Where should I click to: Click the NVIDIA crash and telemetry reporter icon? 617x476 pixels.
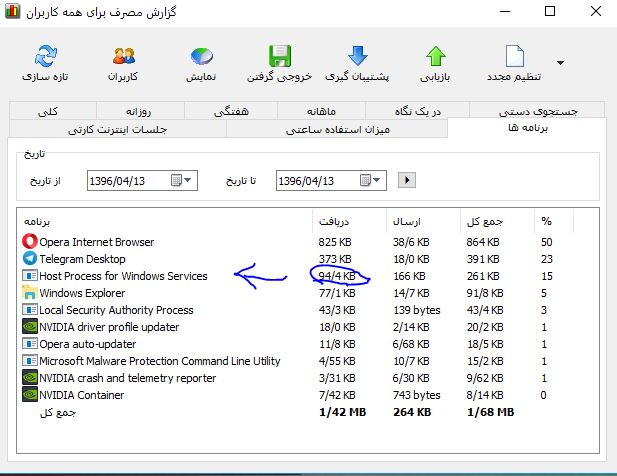[x=30, y=378]
